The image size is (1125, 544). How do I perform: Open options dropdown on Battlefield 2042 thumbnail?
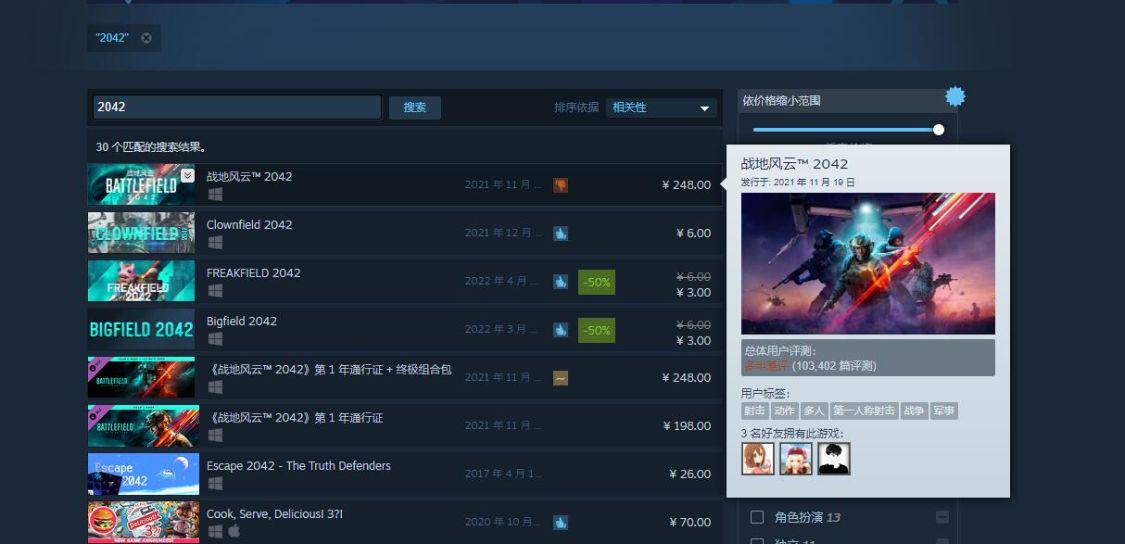tap(187, 175)
